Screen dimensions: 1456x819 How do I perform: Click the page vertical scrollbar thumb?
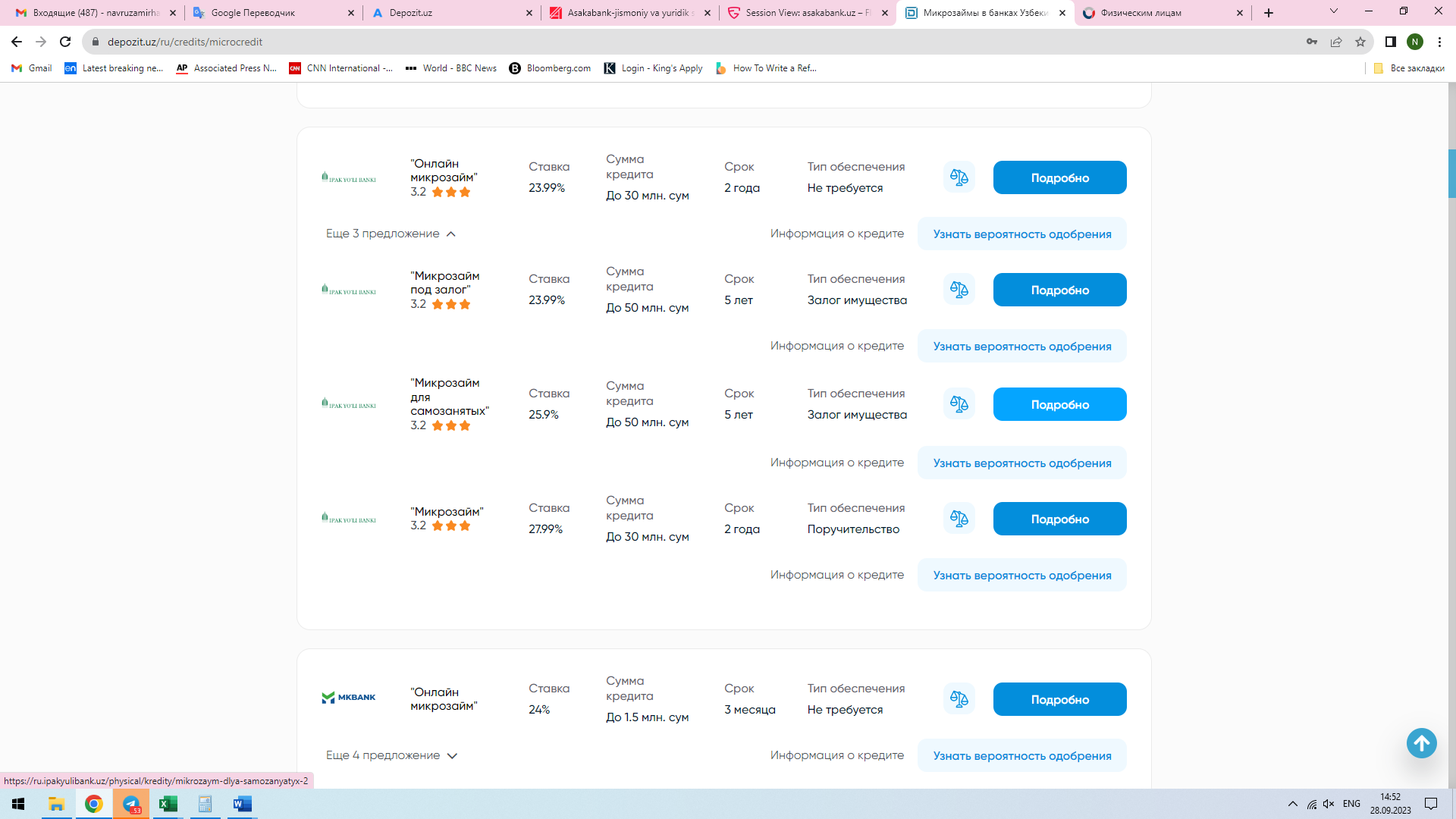[x=1451, y=173]
